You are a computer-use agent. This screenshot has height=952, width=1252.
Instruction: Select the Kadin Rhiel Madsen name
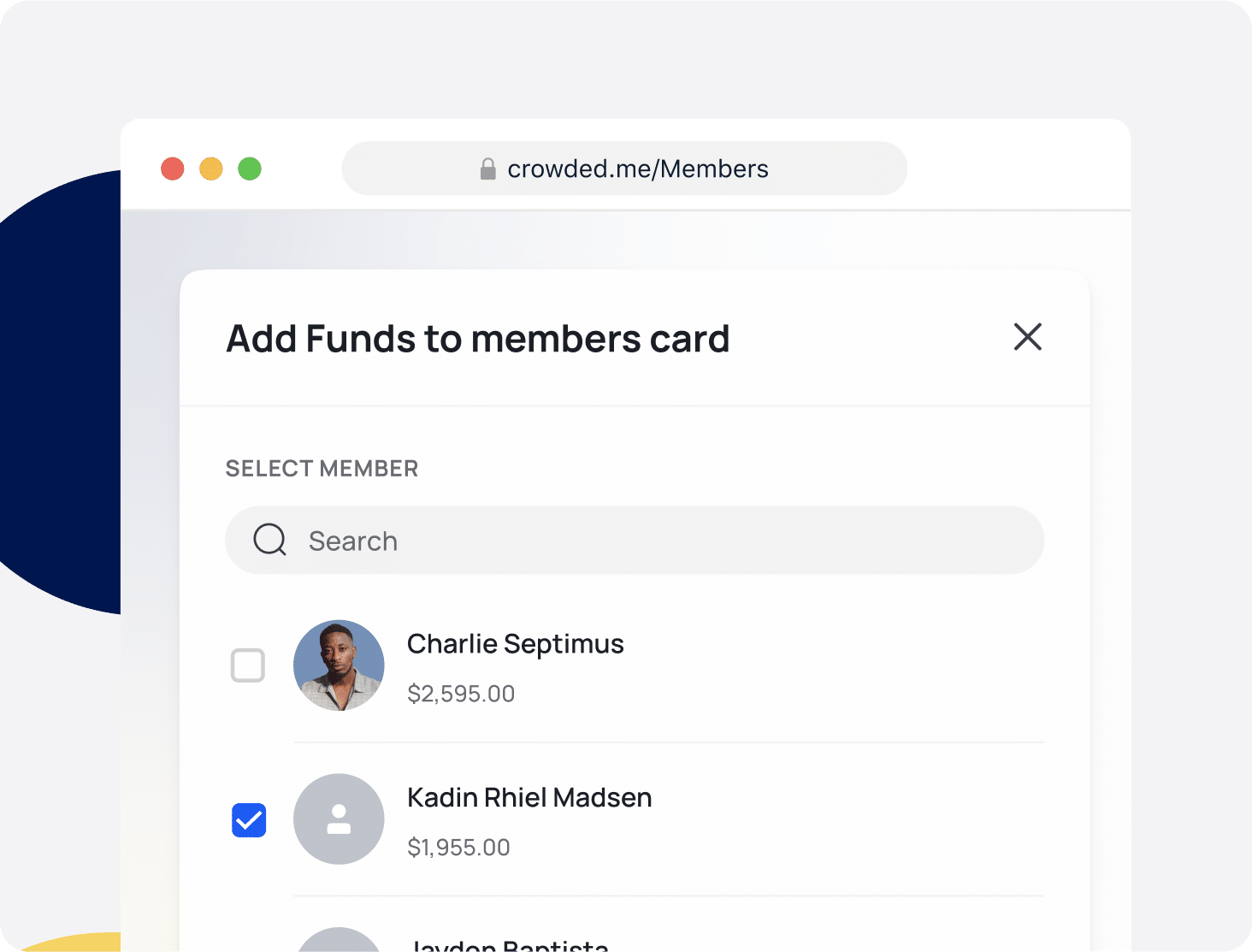pyautogui.click(x=529, y=798)
